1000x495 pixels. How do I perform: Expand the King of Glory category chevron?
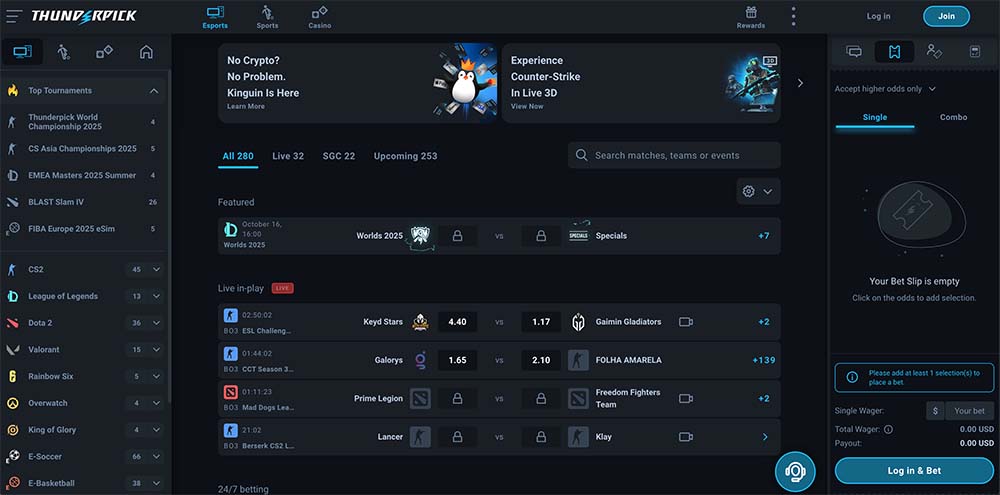[x=156, y=431]
